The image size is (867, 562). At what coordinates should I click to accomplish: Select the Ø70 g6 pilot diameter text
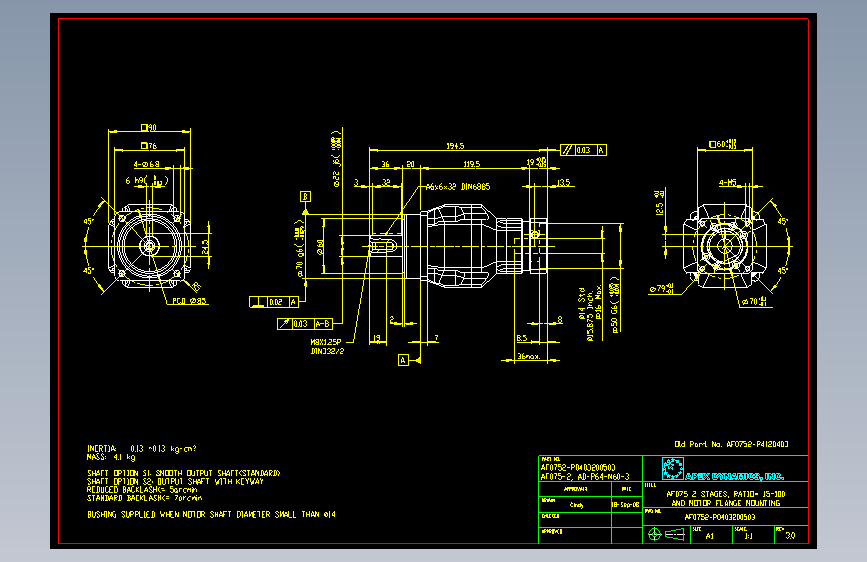click(300, 249)
